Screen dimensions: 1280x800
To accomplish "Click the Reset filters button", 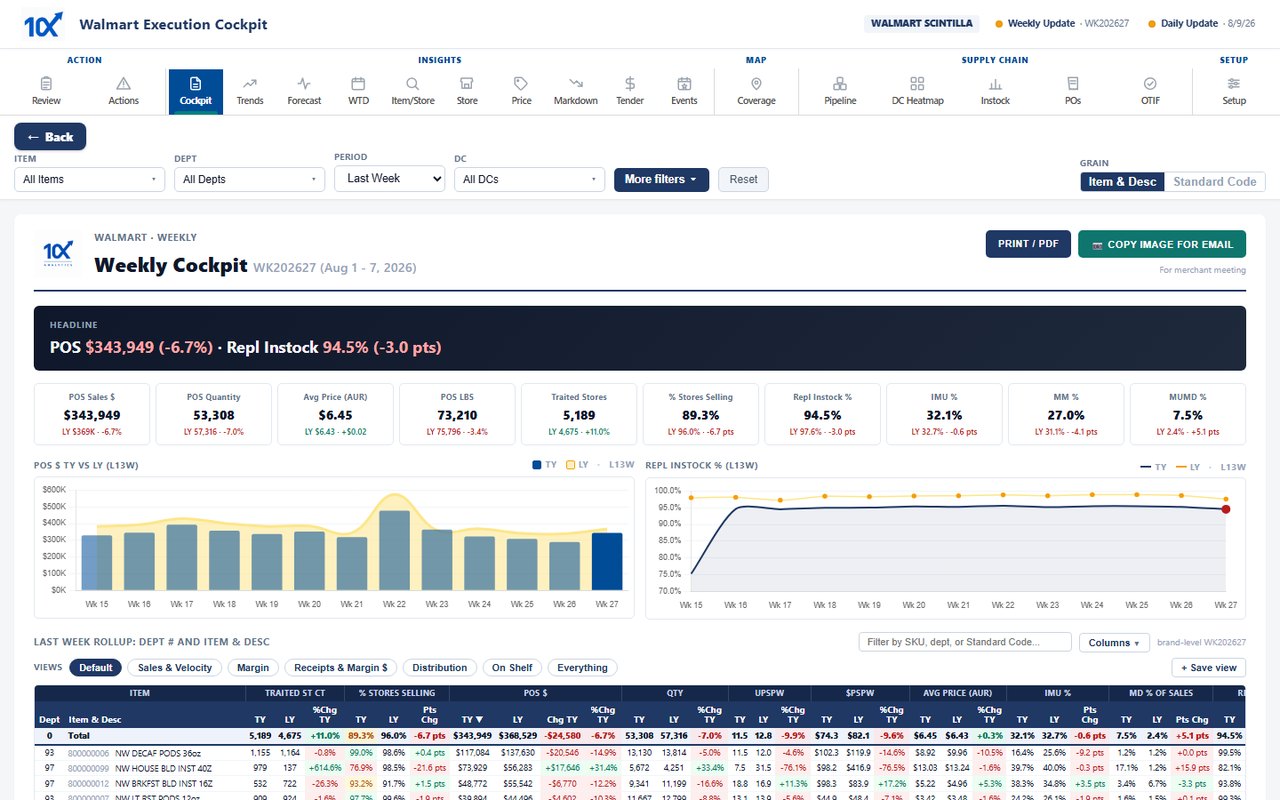I will 743,179.
